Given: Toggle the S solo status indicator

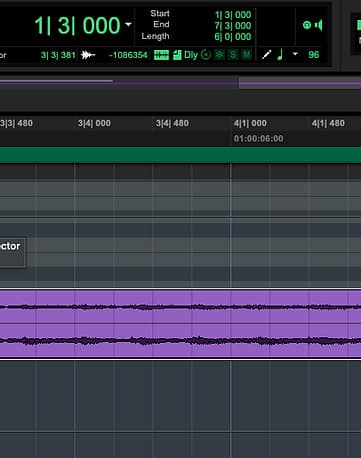Looking at the screenshot, I should click(x=233, y=55).
